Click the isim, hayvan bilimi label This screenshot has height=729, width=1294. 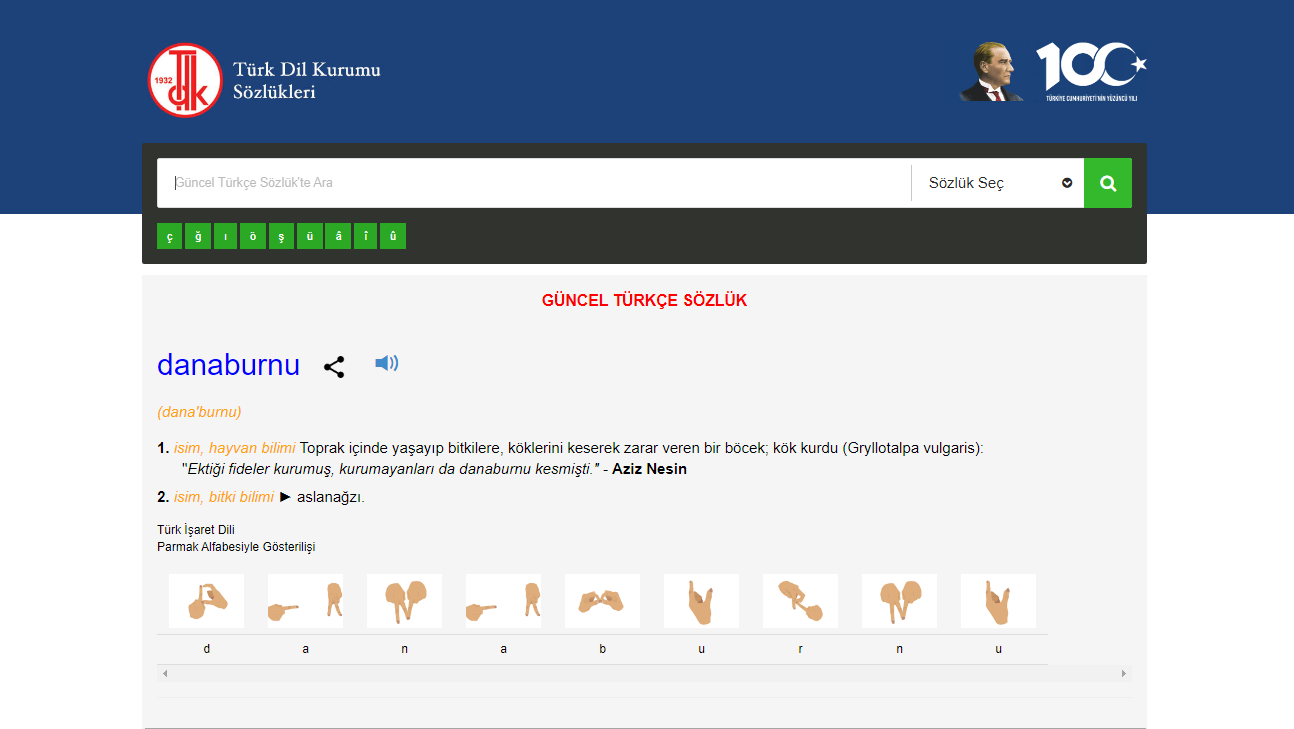[235, 448]
